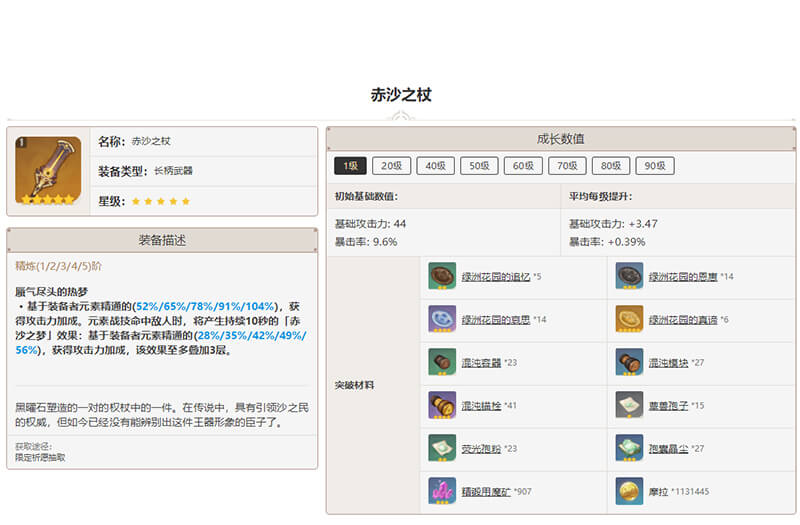
Task: Click the 绿洲花园的恩惠 material icon
Action: (629, 276)
